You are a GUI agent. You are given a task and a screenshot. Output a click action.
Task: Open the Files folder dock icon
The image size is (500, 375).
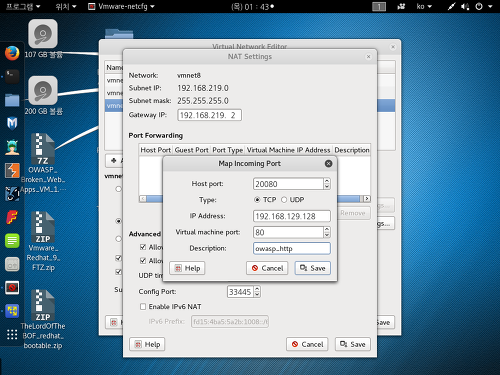pyautogui.click(x=12, y=100)
